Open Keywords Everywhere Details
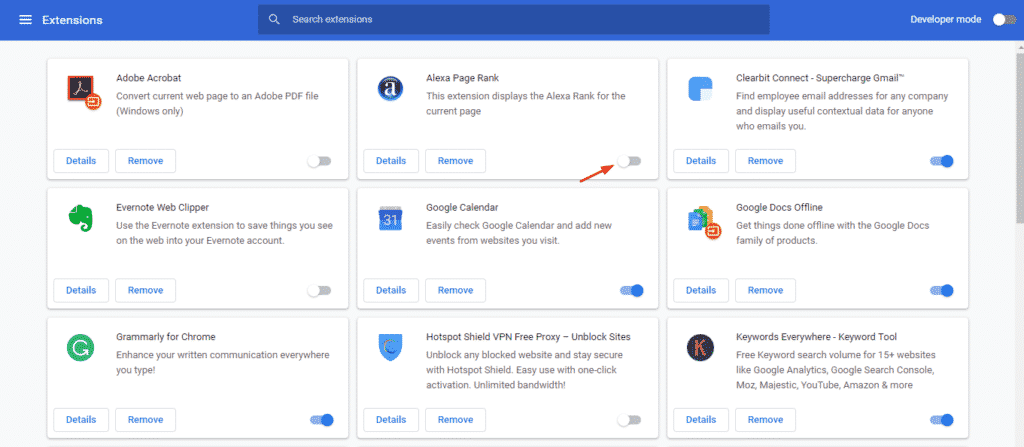The image size is (1024, 447). click(701, 420)
